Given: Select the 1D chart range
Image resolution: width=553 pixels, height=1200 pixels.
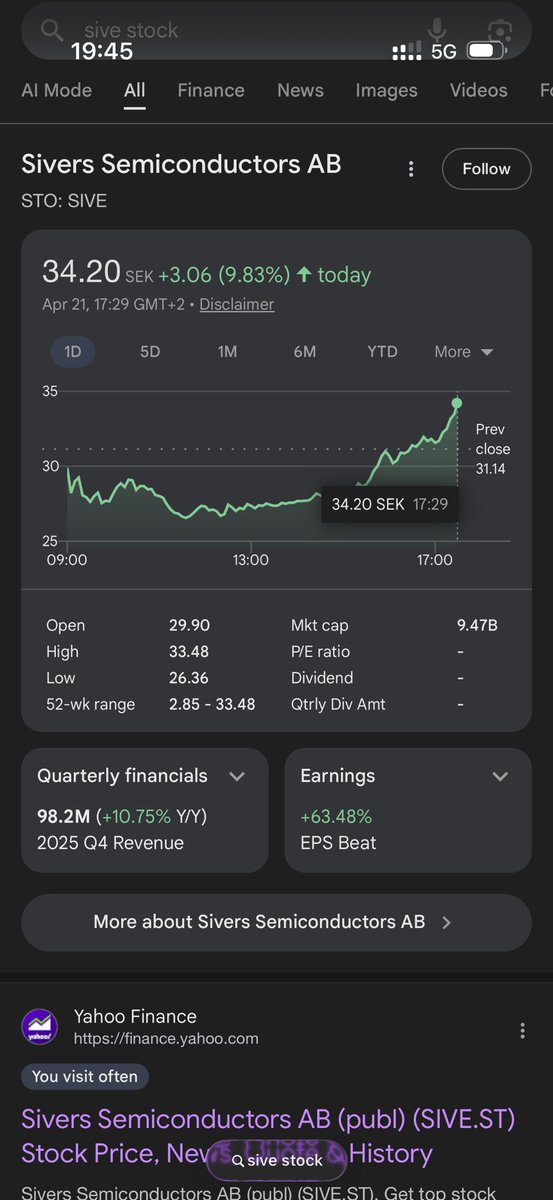Looking at the screenshot, I should pyautogui.click(x=73, y=351).
